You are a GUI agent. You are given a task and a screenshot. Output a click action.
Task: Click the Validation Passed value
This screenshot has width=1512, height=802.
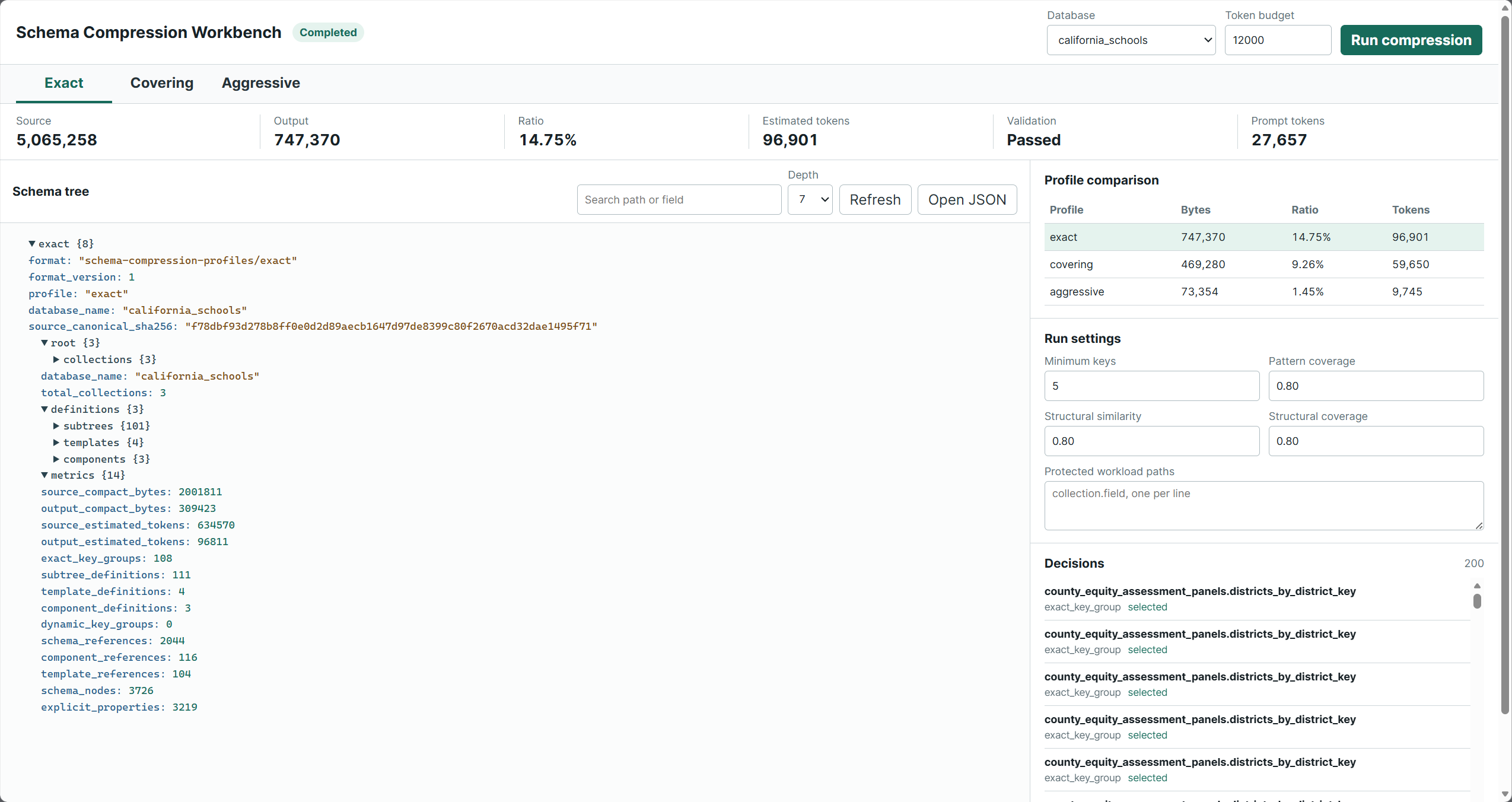point(1033,140)
